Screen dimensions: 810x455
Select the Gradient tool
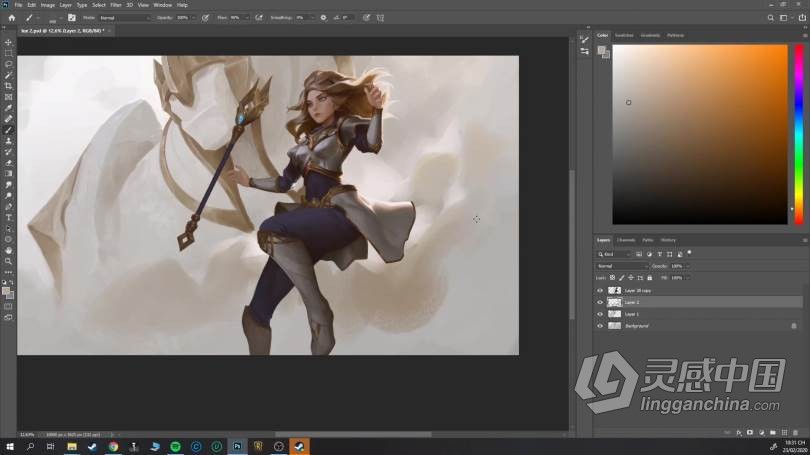coord(8,174)
